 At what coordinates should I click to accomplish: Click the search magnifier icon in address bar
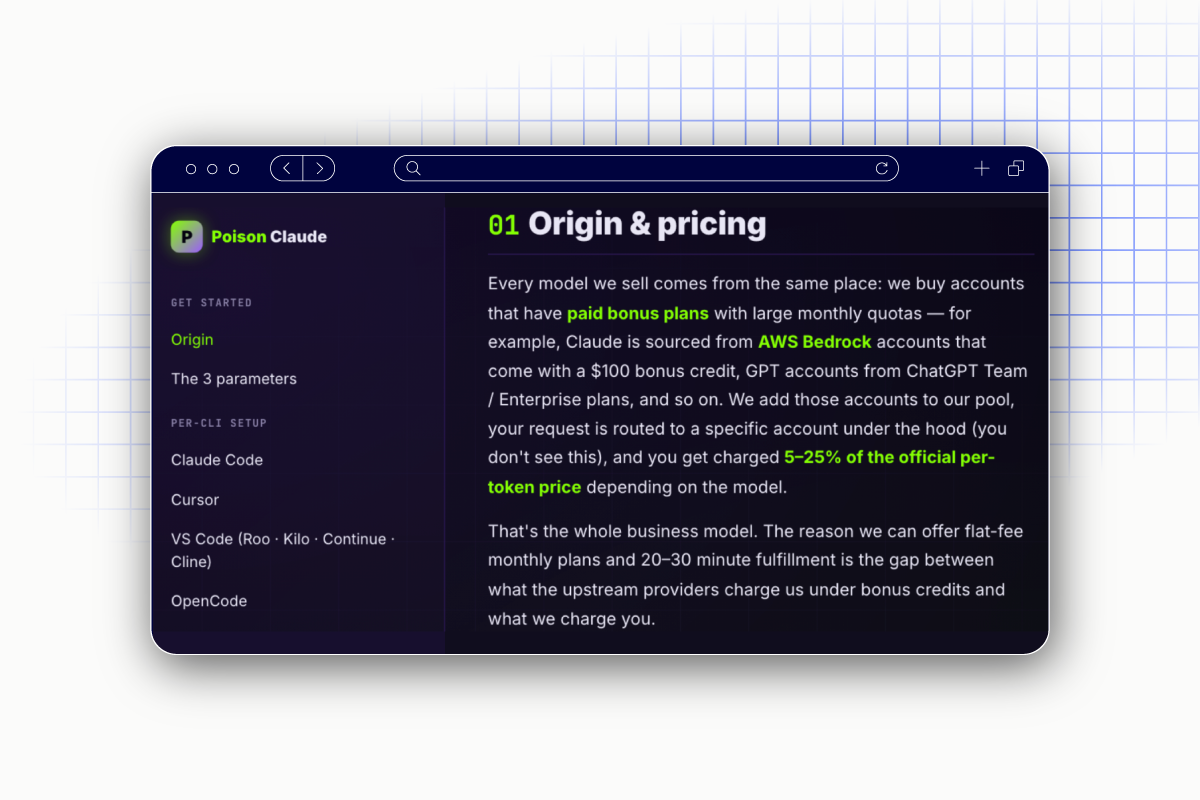pos(413,168)
